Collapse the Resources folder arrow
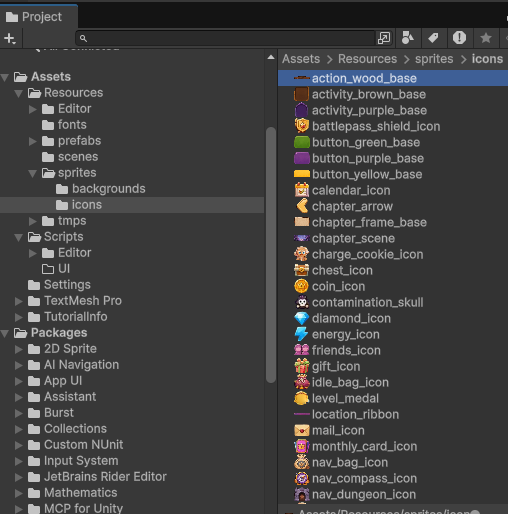Viewport: 508px width, 514px height. pos(19,93)
